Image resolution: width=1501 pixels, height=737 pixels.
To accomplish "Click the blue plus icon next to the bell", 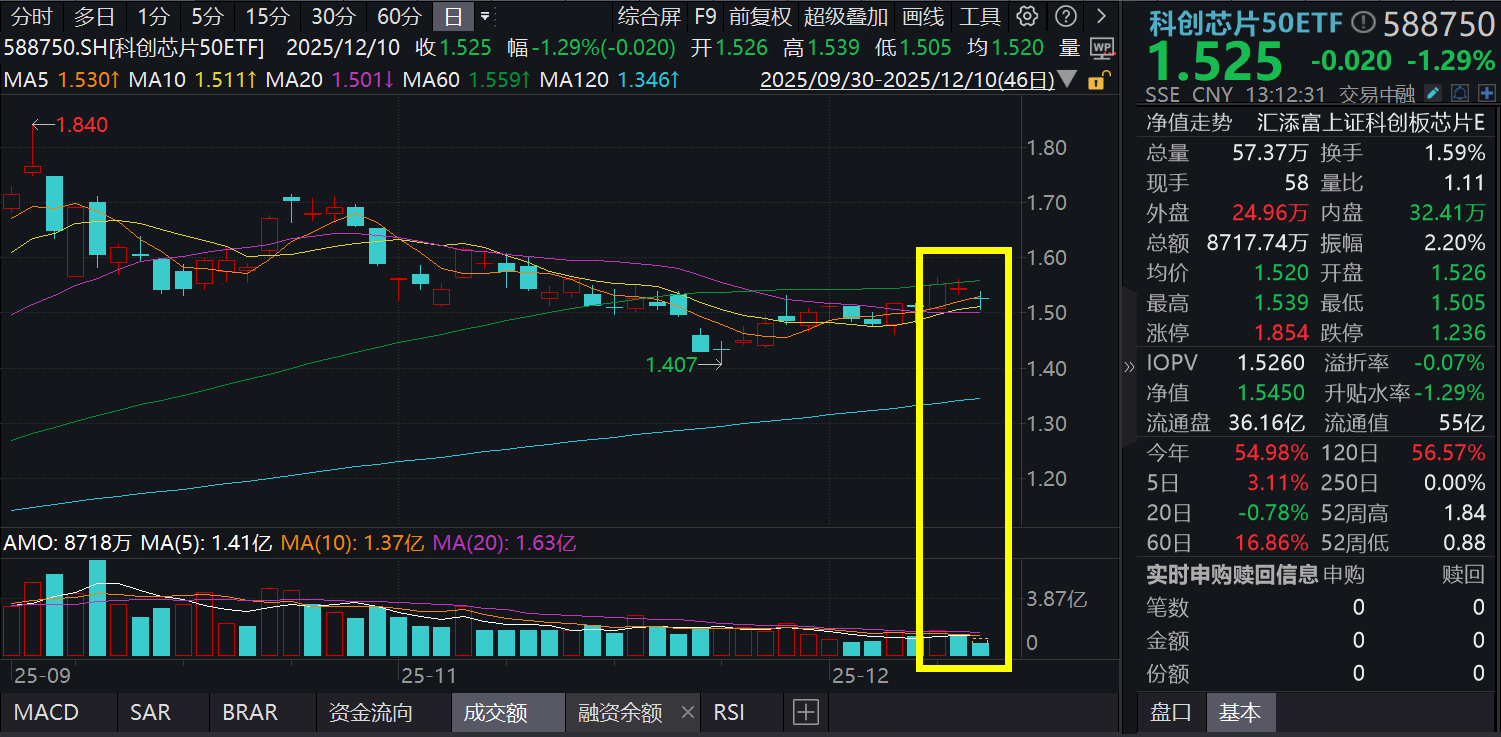I will (x=1486, y=93).
